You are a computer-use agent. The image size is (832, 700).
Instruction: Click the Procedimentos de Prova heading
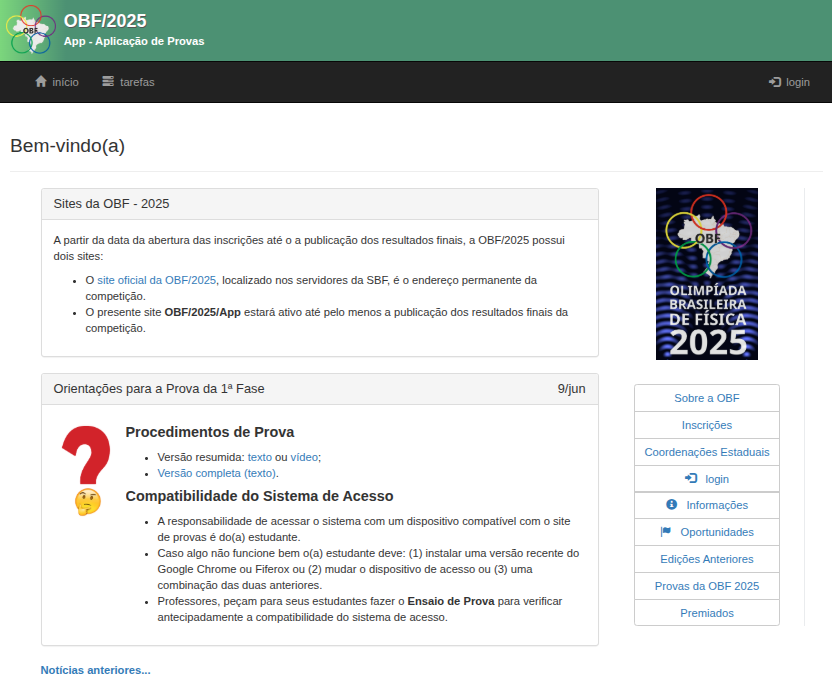point(210,432)
